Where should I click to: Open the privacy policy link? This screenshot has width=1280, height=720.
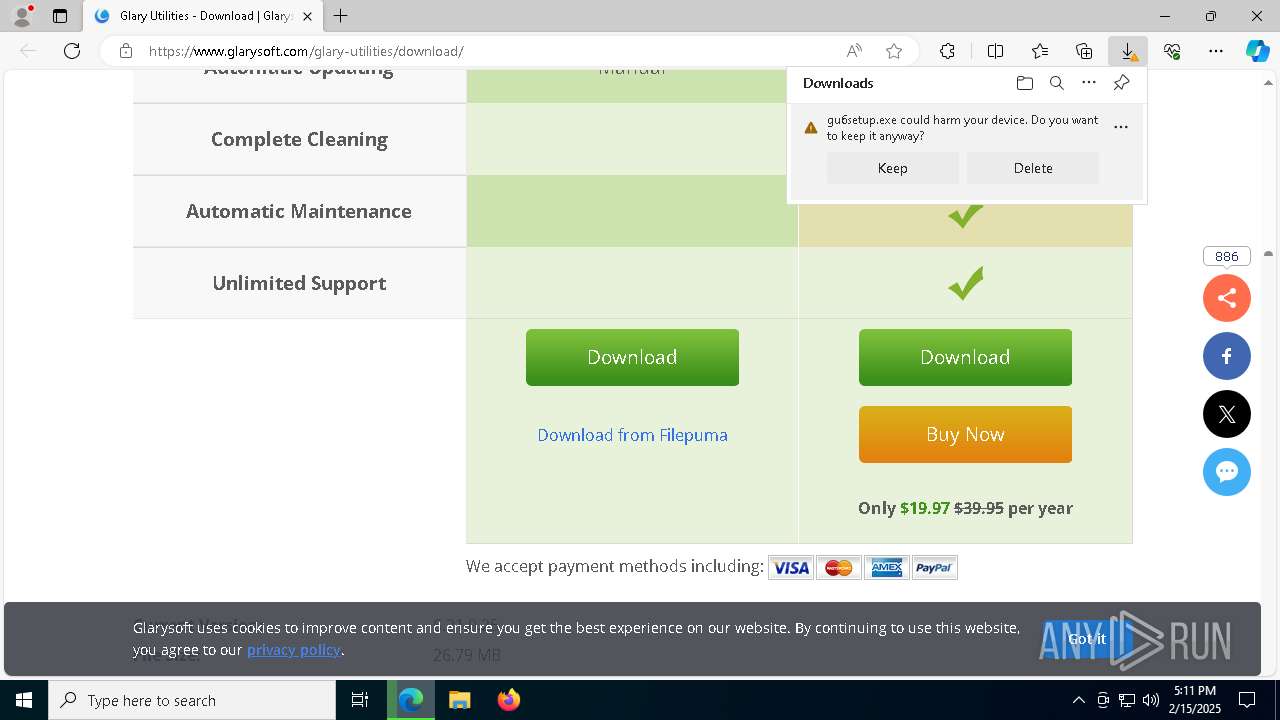294,650
